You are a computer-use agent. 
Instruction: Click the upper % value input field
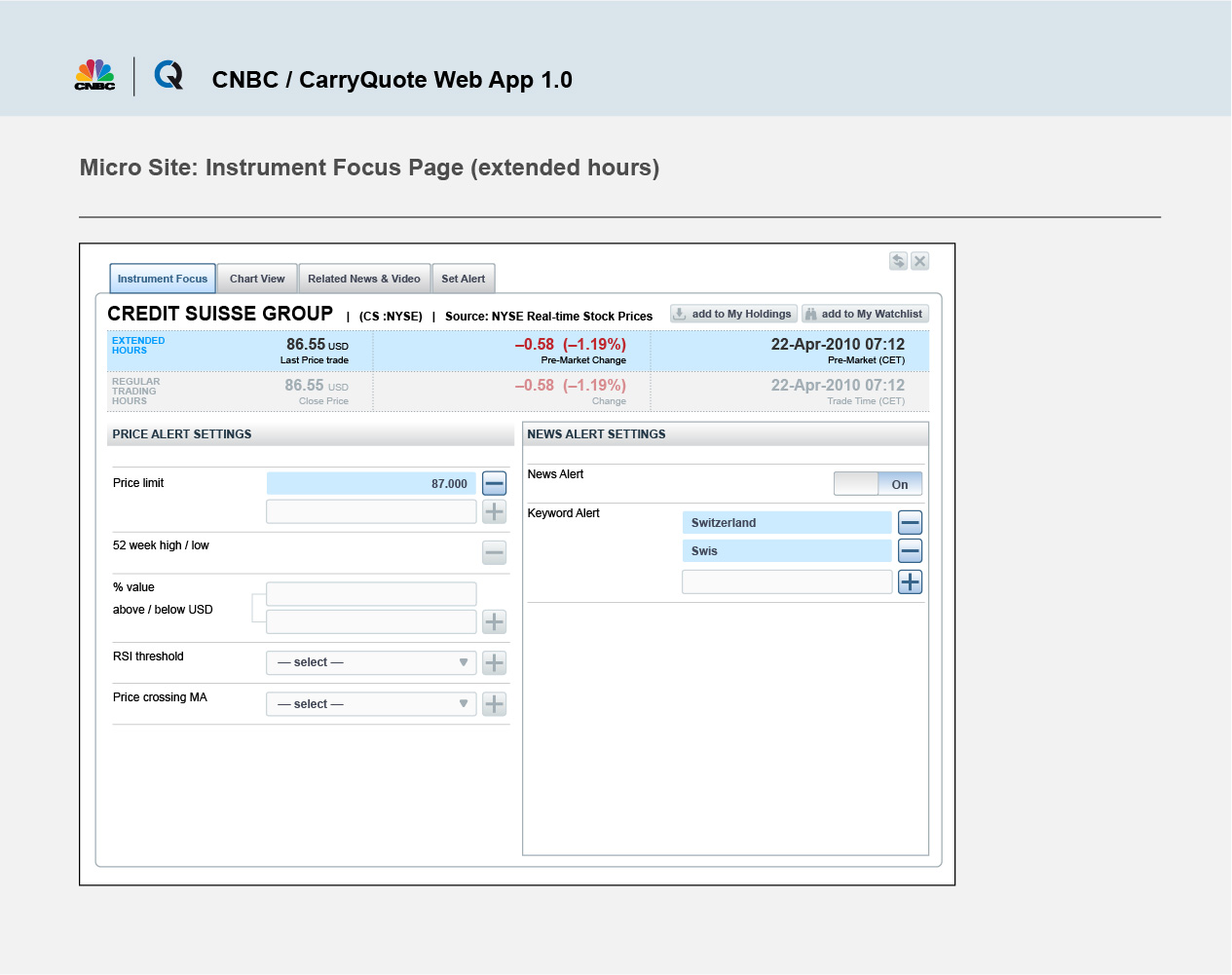click(371, 594)
